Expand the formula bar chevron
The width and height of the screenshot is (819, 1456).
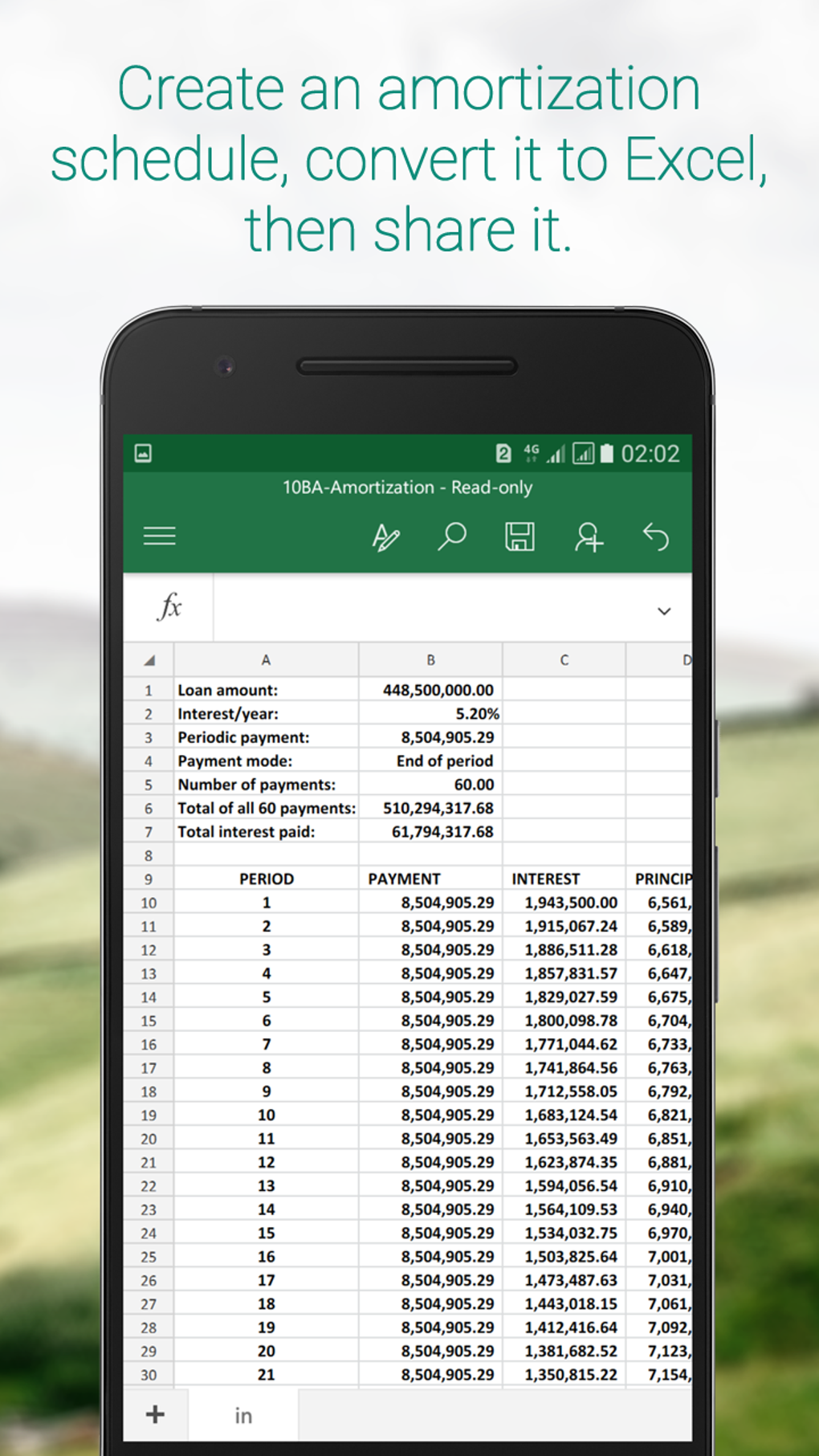click(664, 611)
